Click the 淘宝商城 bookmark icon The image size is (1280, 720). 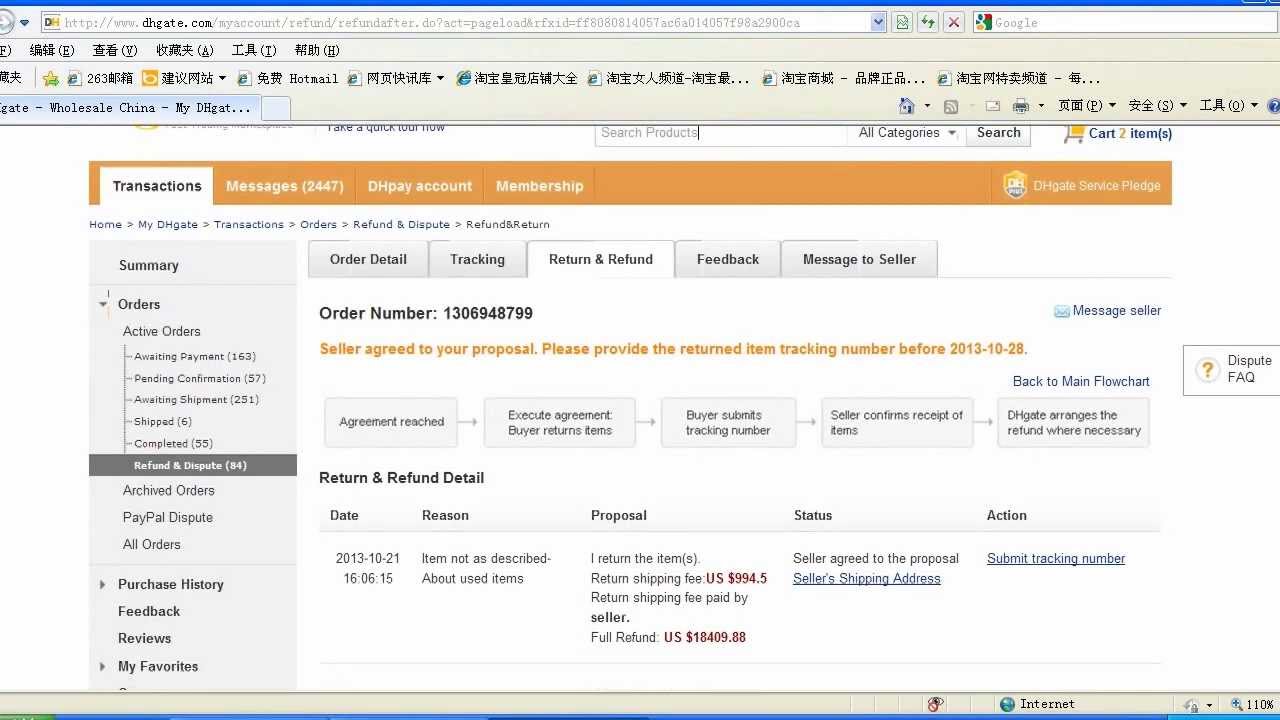769,78
